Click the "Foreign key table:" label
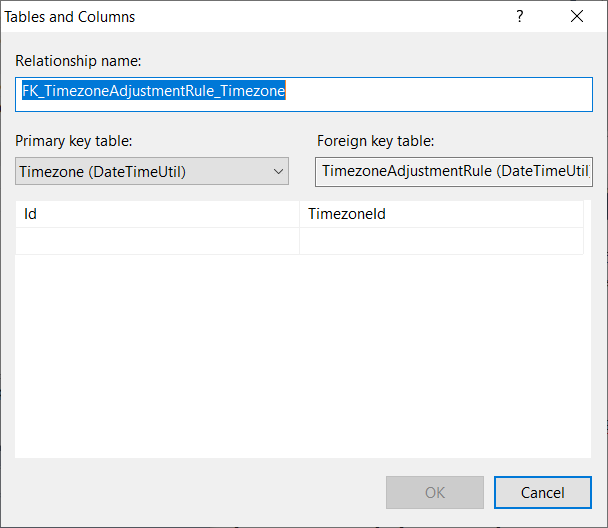This screenshot has width=608, height=528. point(375,141)
